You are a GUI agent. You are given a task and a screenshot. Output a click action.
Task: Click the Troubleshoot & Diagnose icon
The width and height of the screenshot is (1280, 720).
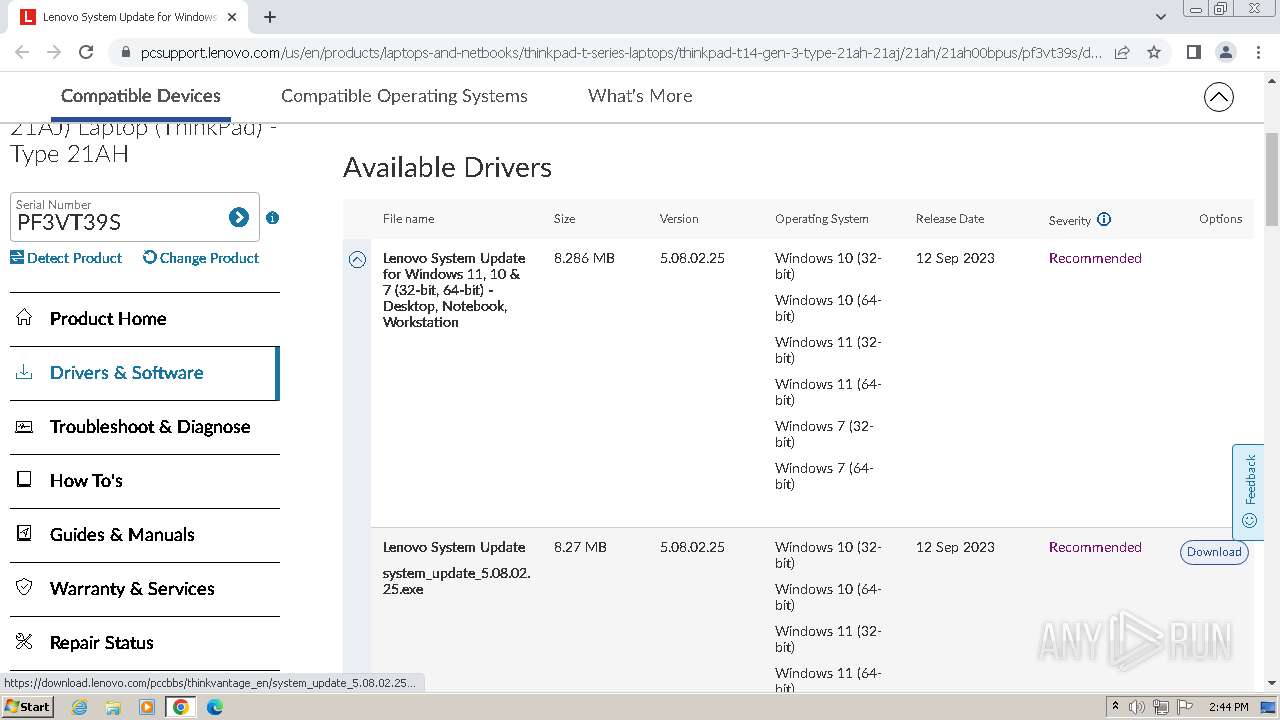point(24,426)
